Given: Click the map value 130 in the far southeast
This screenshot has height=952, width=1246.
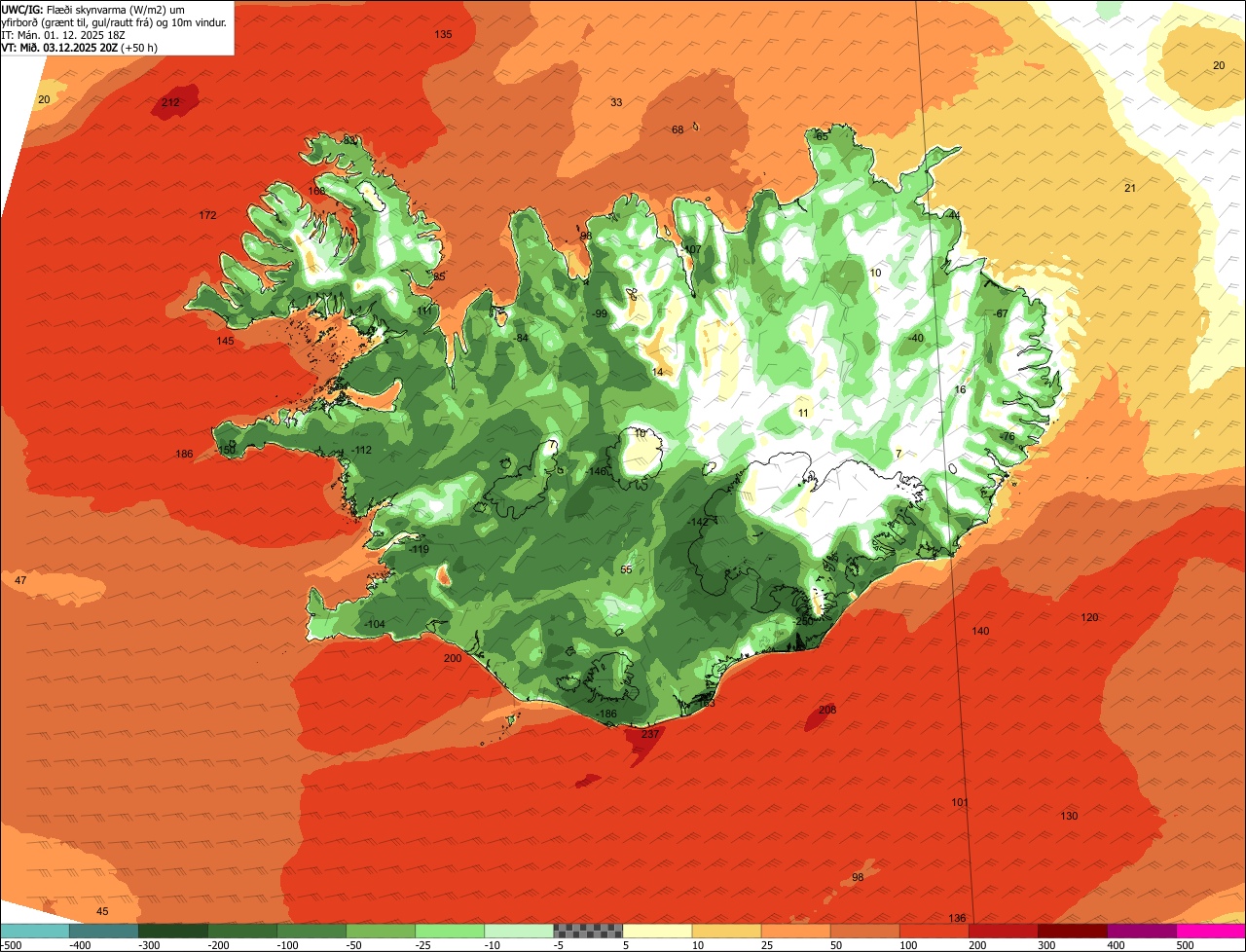Looking at the screenshot, I should coord(1069,816).
